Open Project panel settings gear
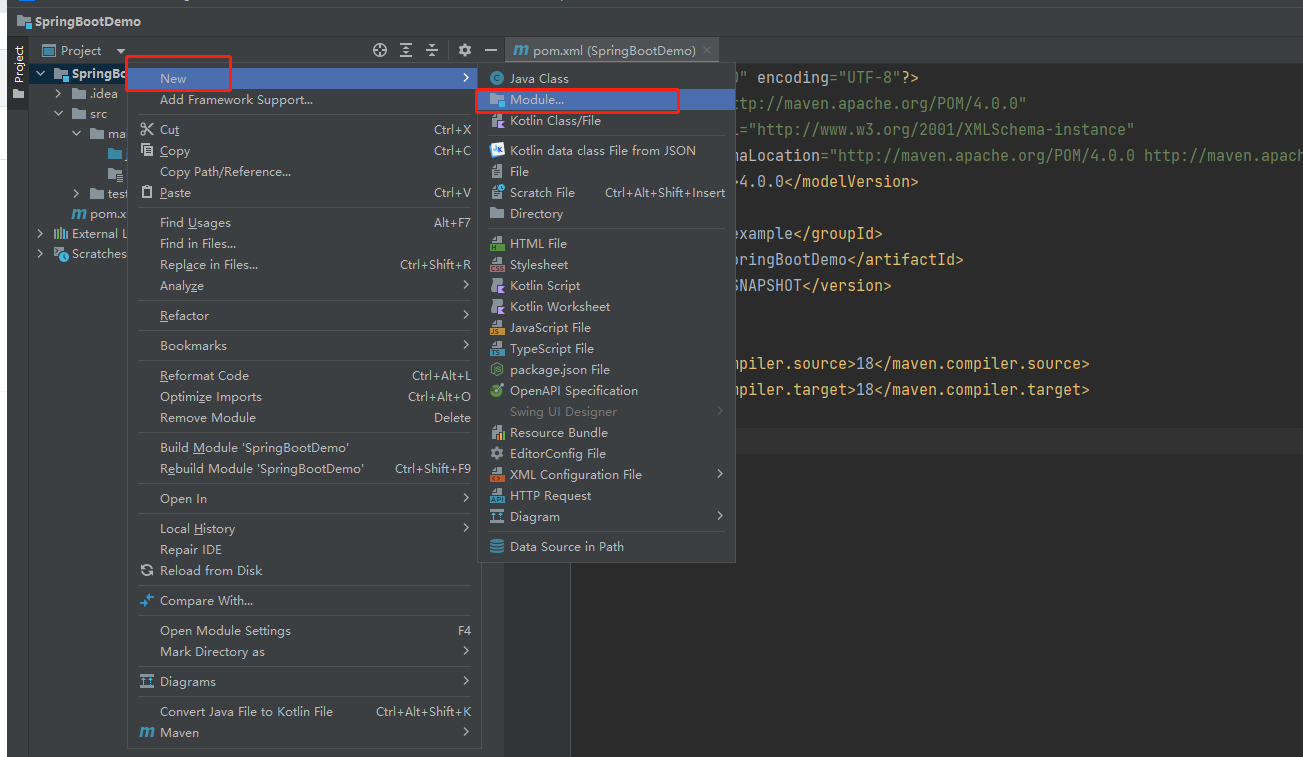This screenshot has height=757, width=1303. point(465,50)
